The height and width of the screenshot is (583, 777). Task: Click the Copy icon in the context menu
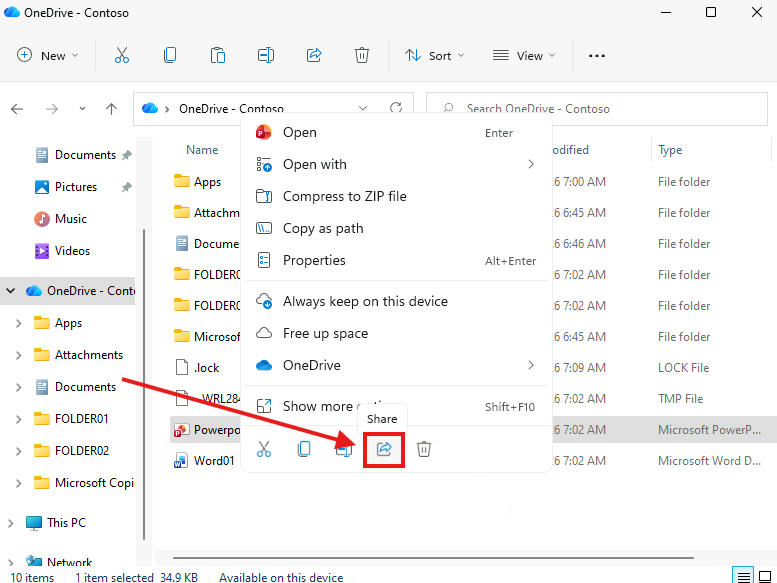(304, 449)
